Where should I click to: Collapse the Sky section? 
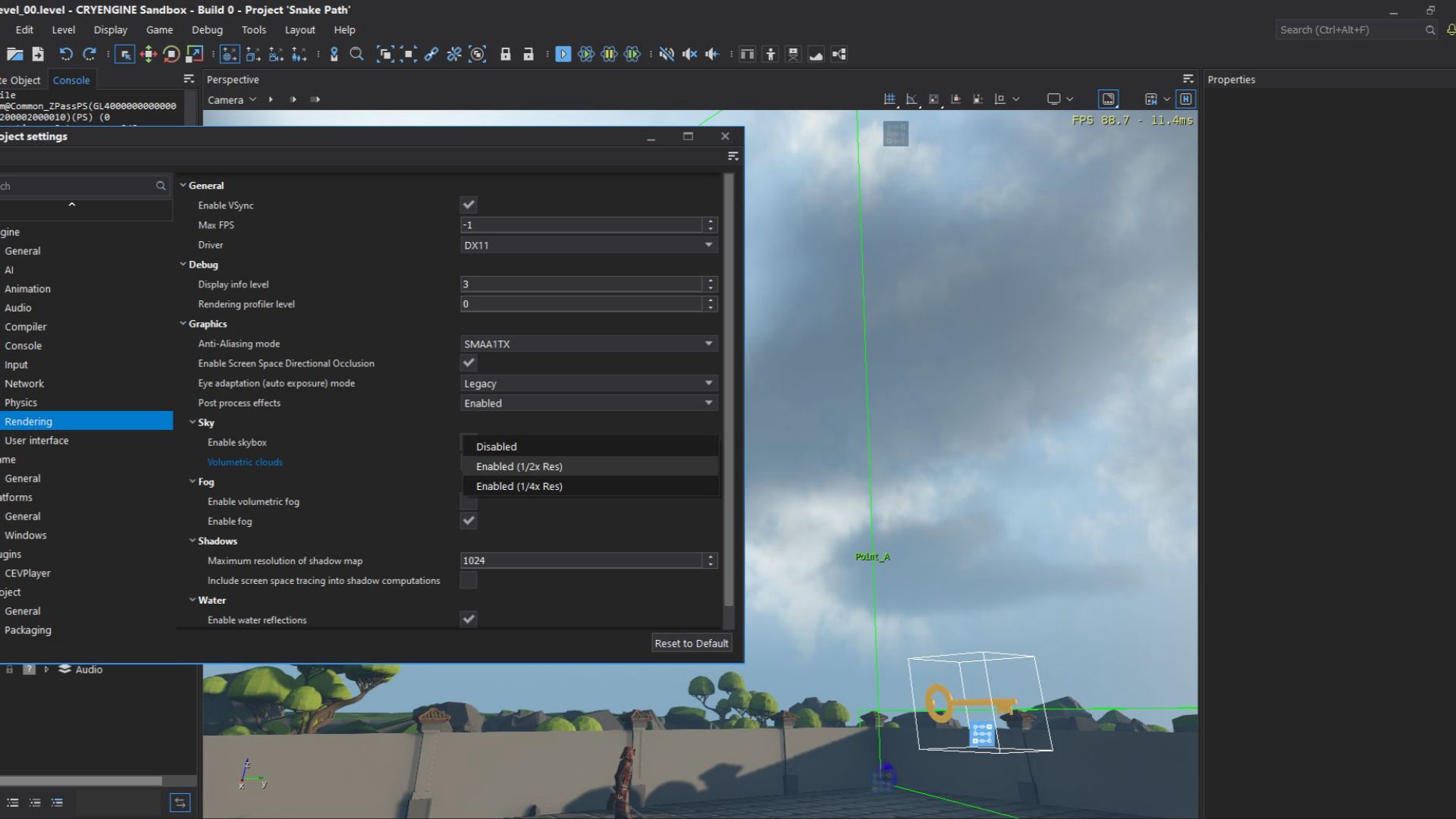(193, 422)
